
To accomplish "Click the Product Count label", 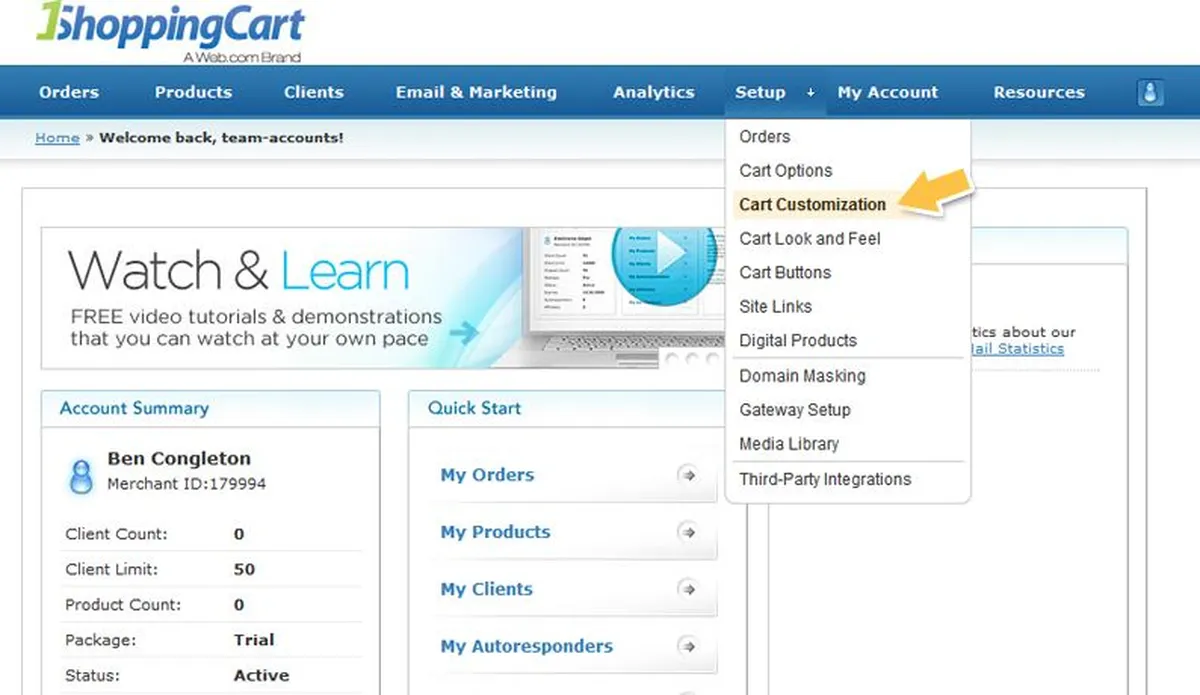I will click(x=123, y=605).
